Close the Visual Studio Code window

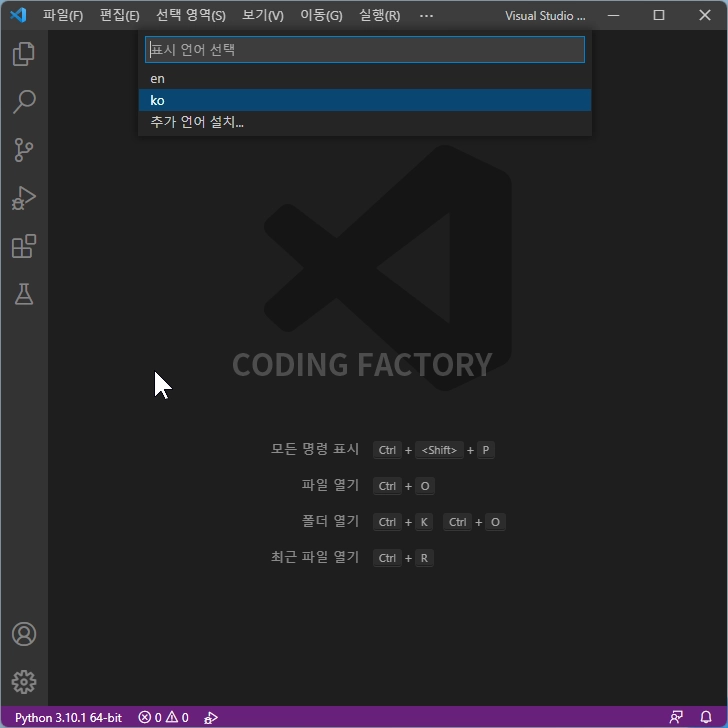coord(705,15)
